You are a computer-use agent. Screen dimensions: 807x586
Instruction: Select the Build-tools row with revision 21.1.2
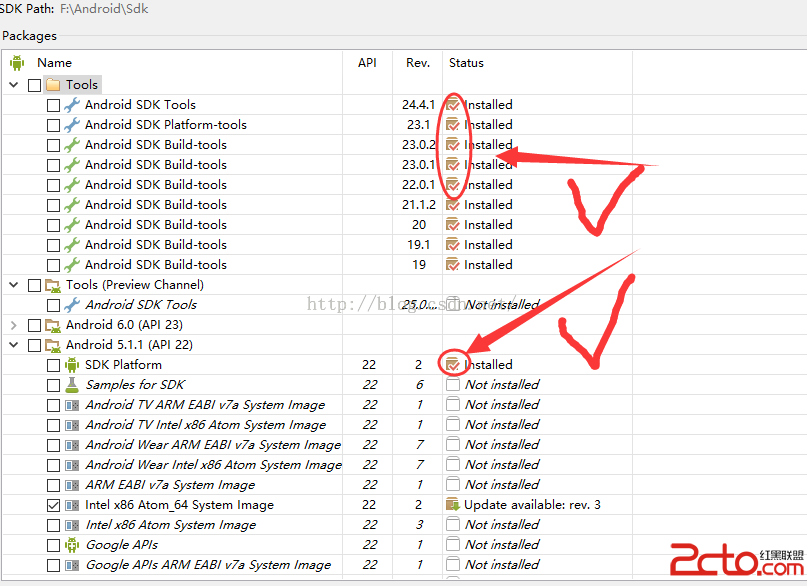(x=317, y=205)
